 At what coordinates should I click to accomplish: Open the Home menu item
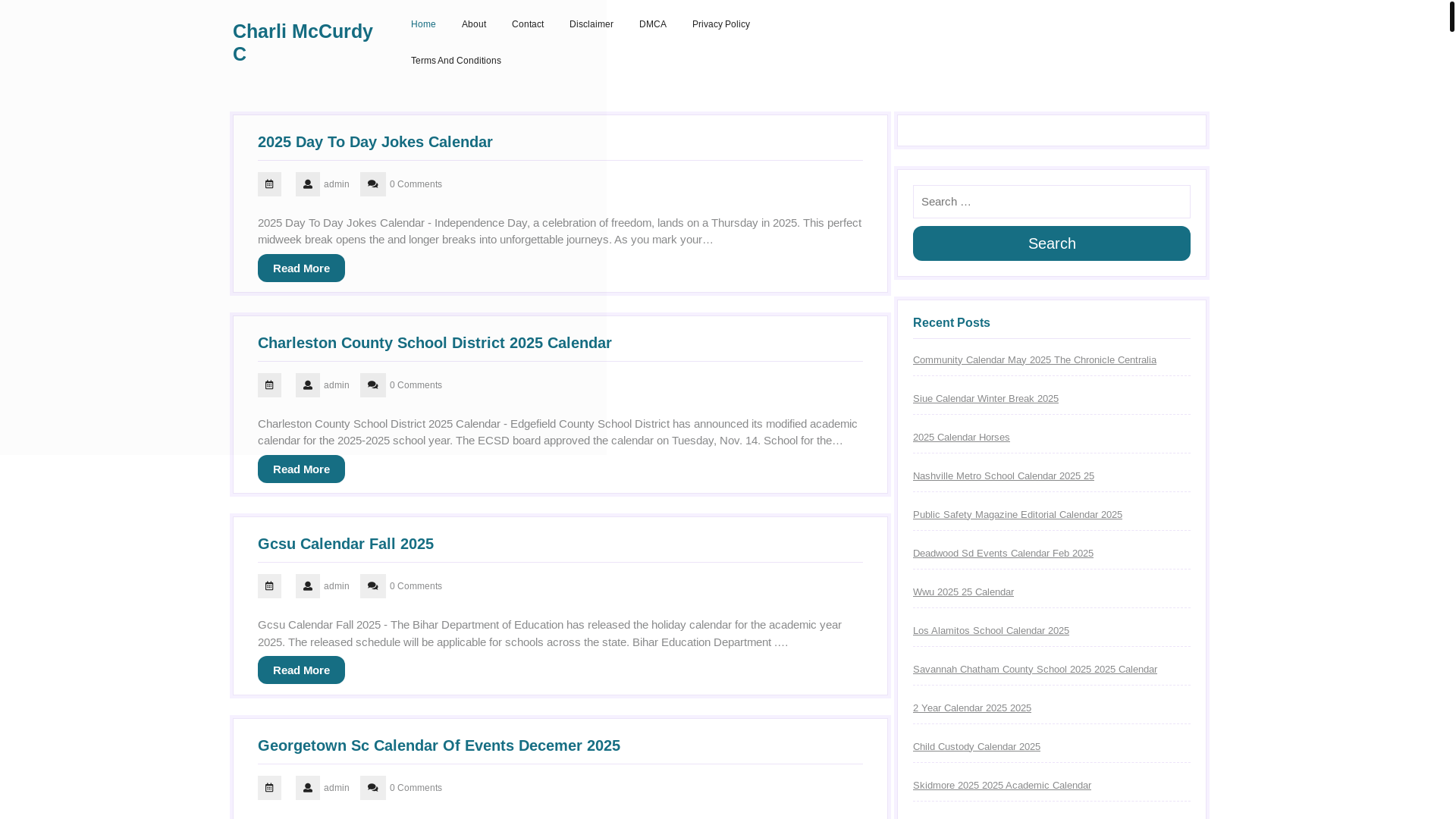click(x=423, y=24)
